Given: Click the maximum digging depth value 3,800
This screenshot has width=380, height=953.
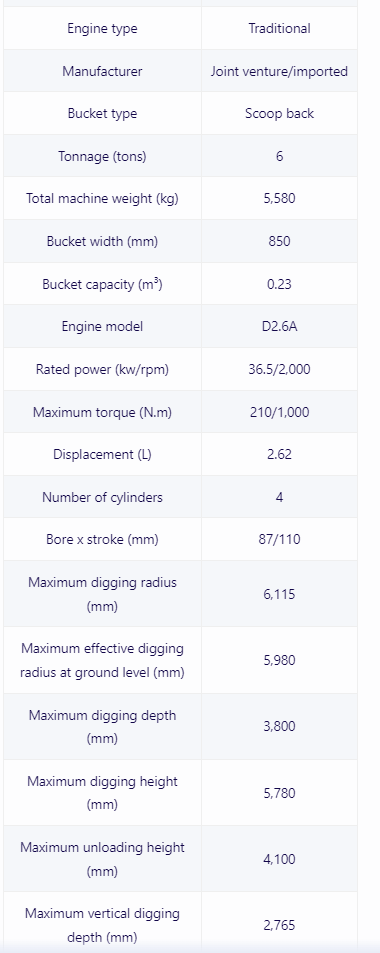Looking at the screenshot, I should pyautogui.click(x=279, y=726).
